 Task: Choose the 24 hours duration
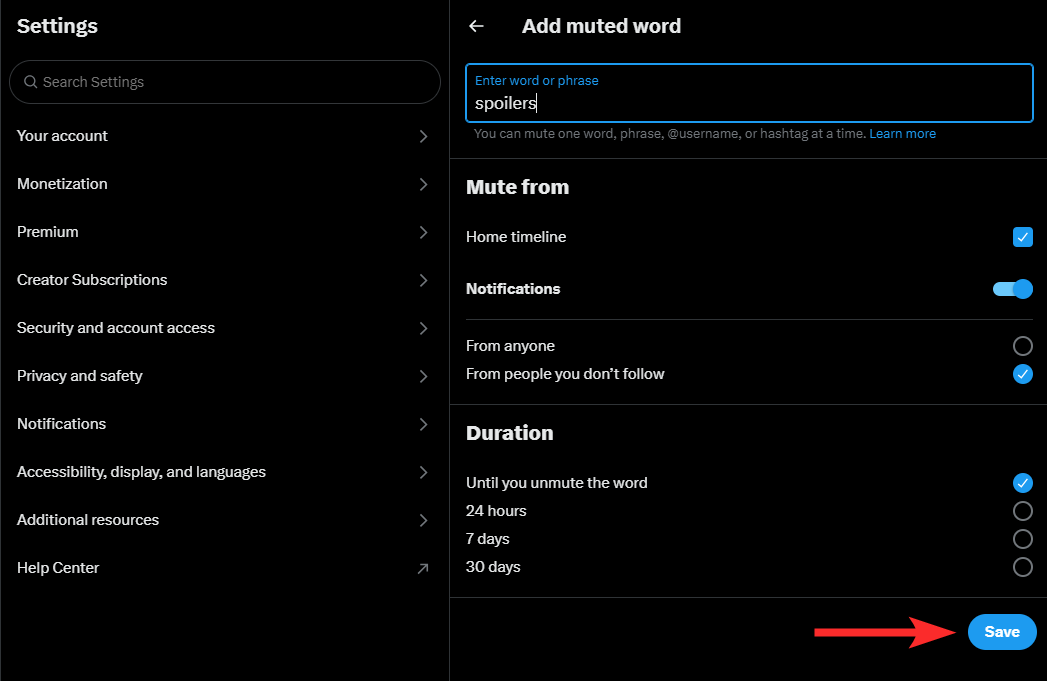tap(1022, 511)
